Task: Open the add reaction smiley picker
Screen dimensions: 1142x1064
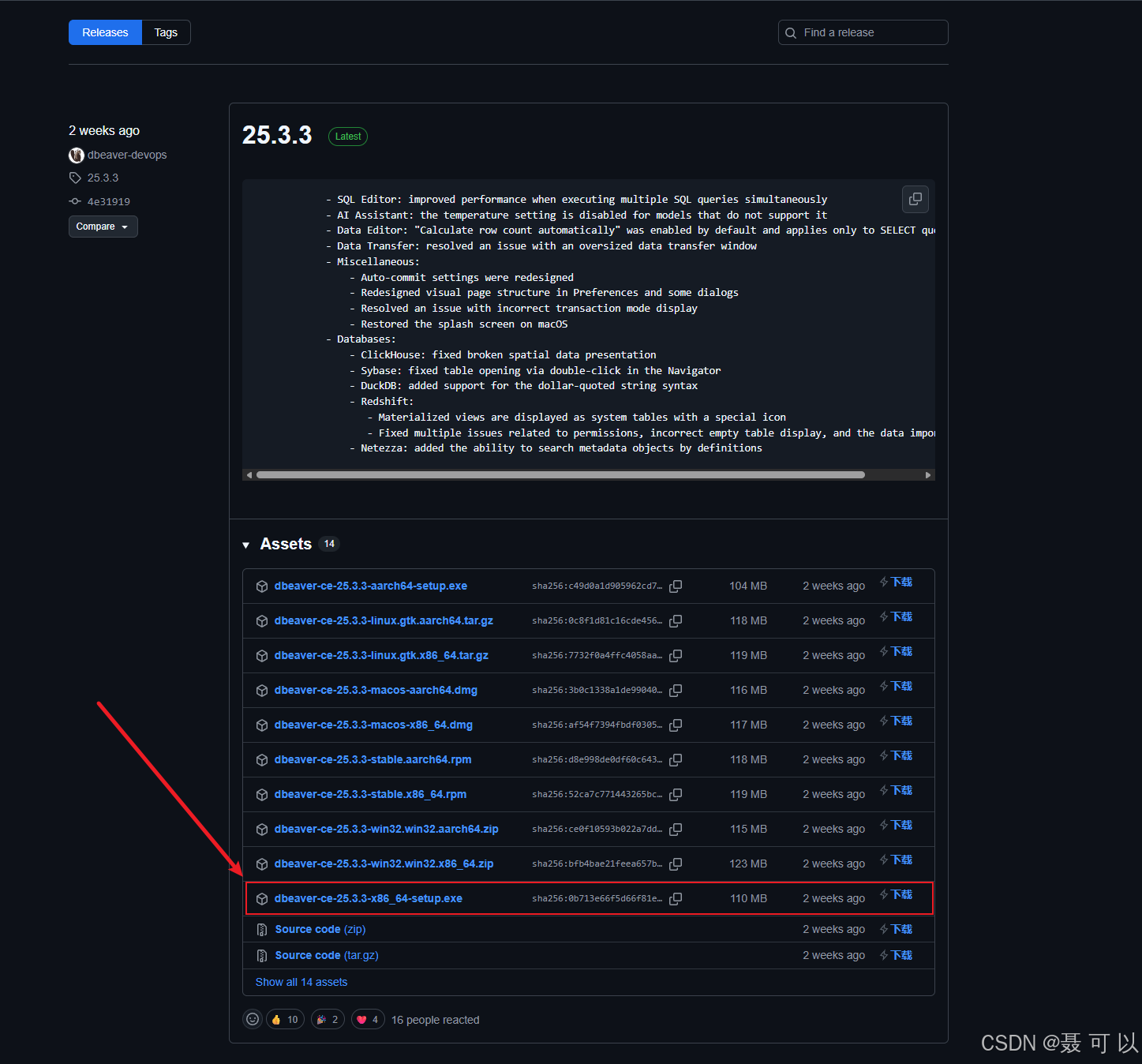Action: (253, 1019)
